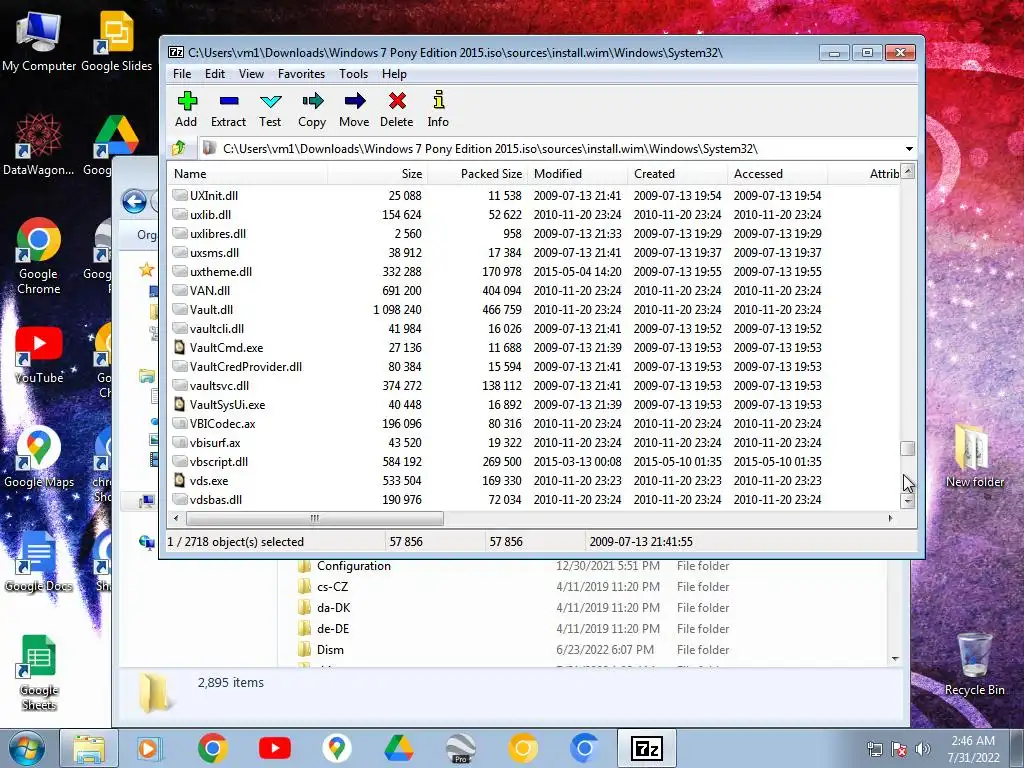
Task: Click the Explorer window scrollbar down arrow
Action: click(x=895, y=659)
